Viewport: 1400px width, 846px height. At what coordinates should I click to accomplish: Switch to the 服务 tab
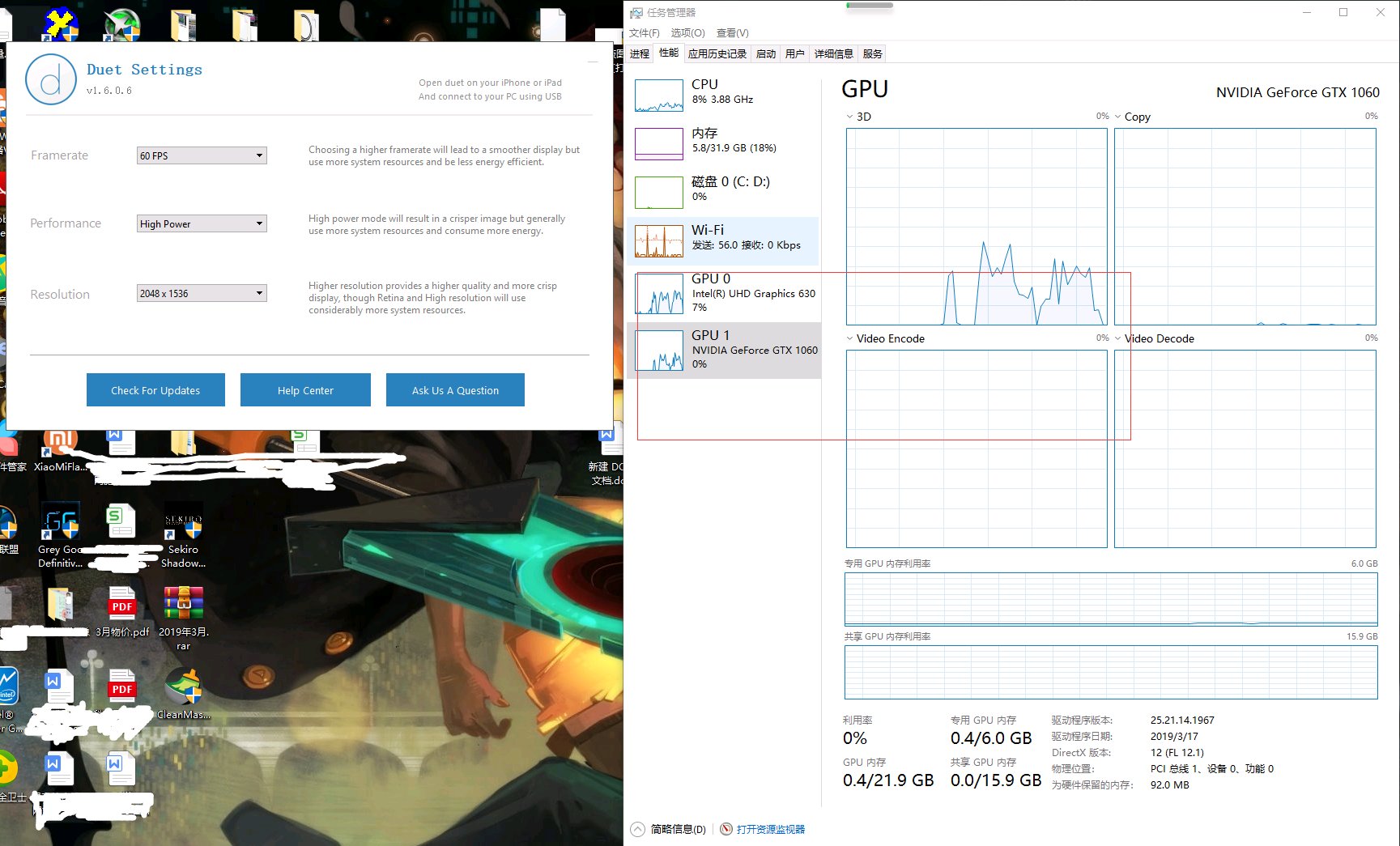pos(873,53)
